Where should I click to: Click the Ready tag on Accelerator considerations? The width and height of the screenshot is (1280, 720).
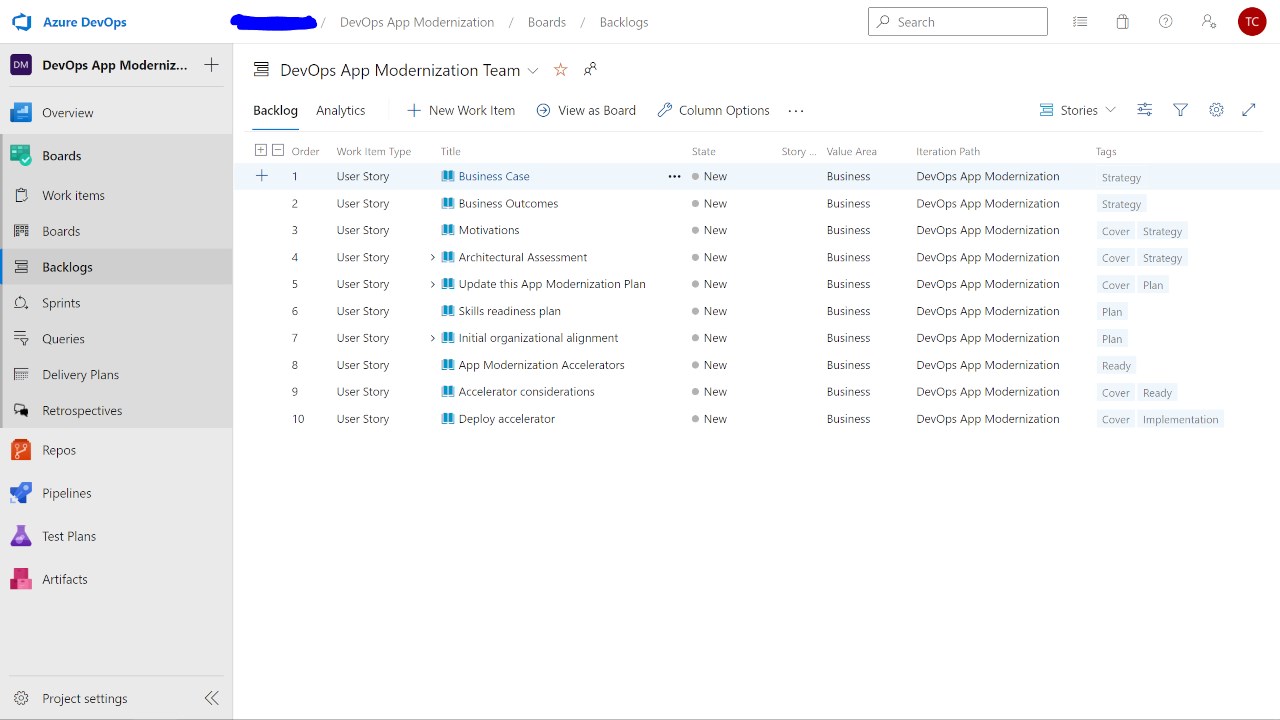1157,393
